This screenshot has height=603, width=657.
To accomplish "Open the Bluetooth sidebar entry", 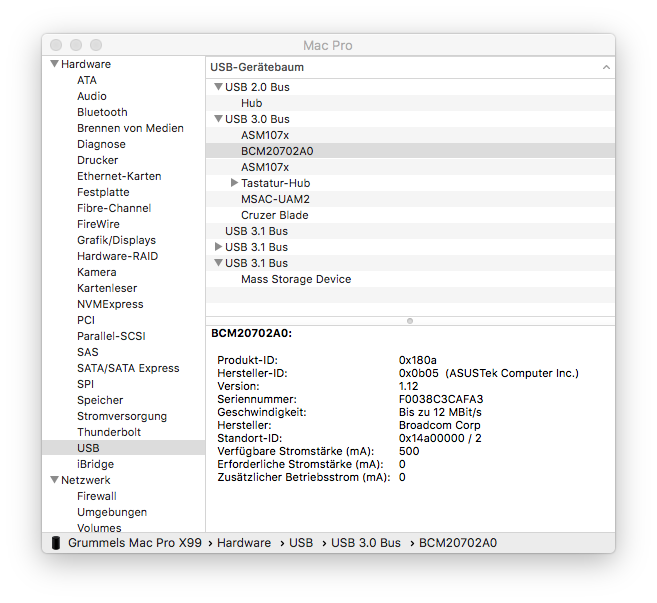I will (x=102, y=112).
